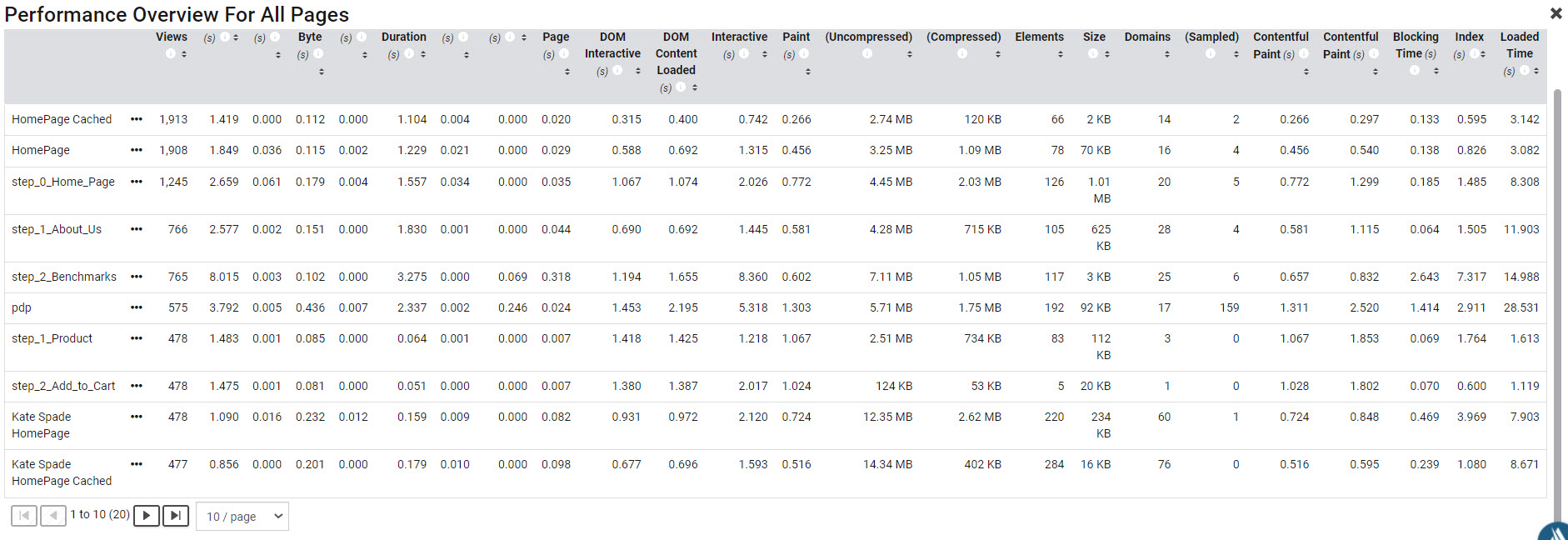1568x540 pixels.
Task: Open the three-dot menu for step_1_Product
Action: pos(137,338)
